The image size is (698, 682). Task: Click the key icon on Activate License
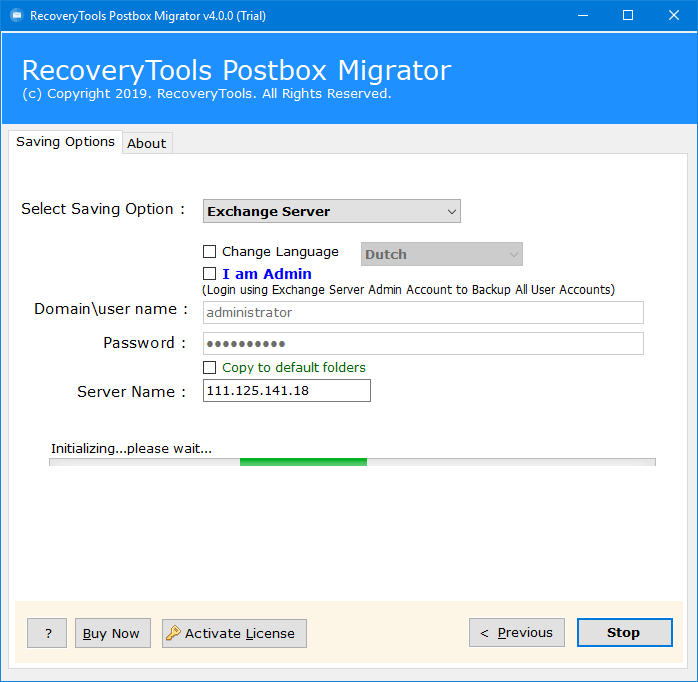tap(173, 633)
